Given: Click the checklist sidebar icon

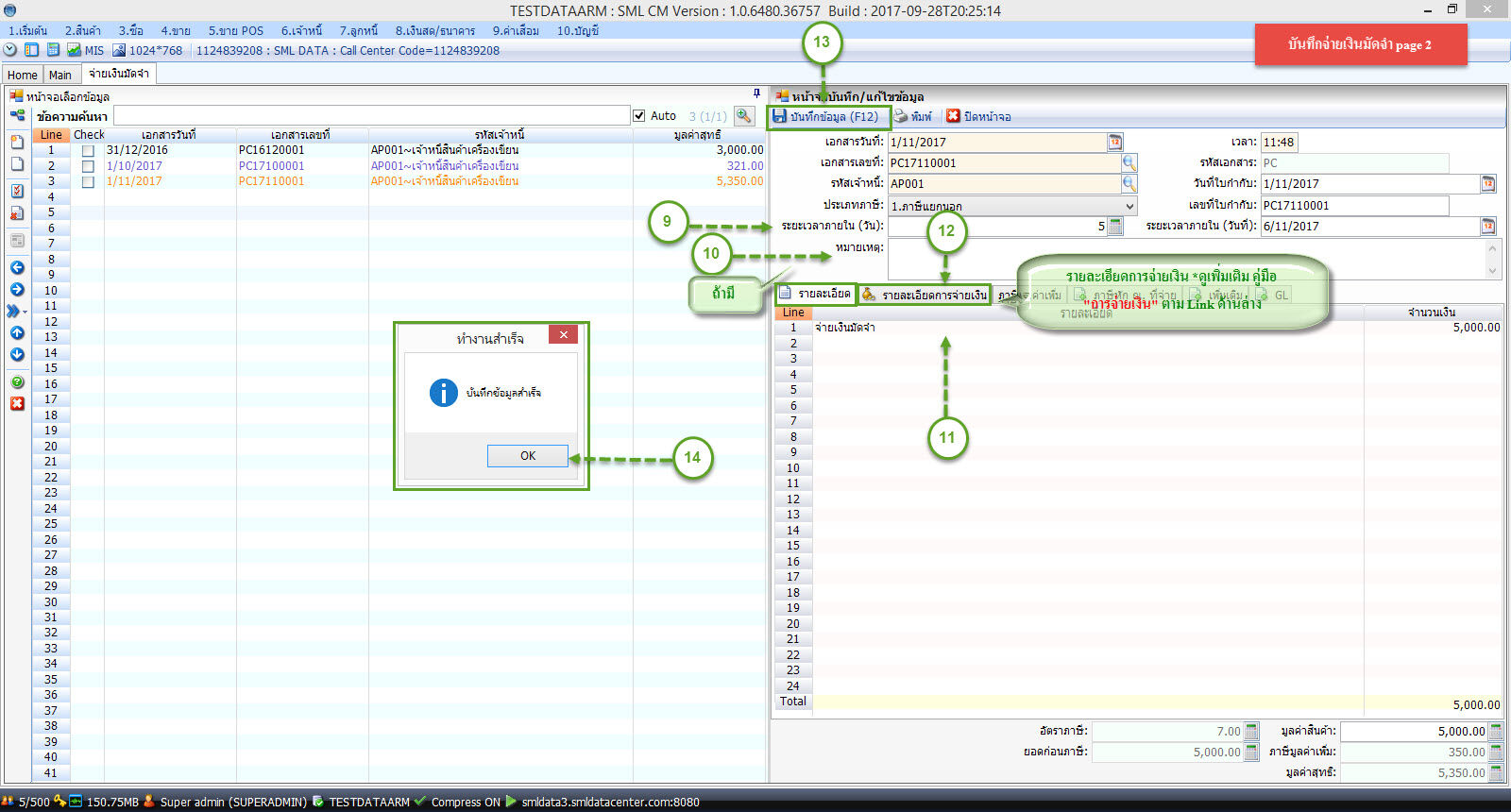Looking at the screenshot, I should coord(17,191).
